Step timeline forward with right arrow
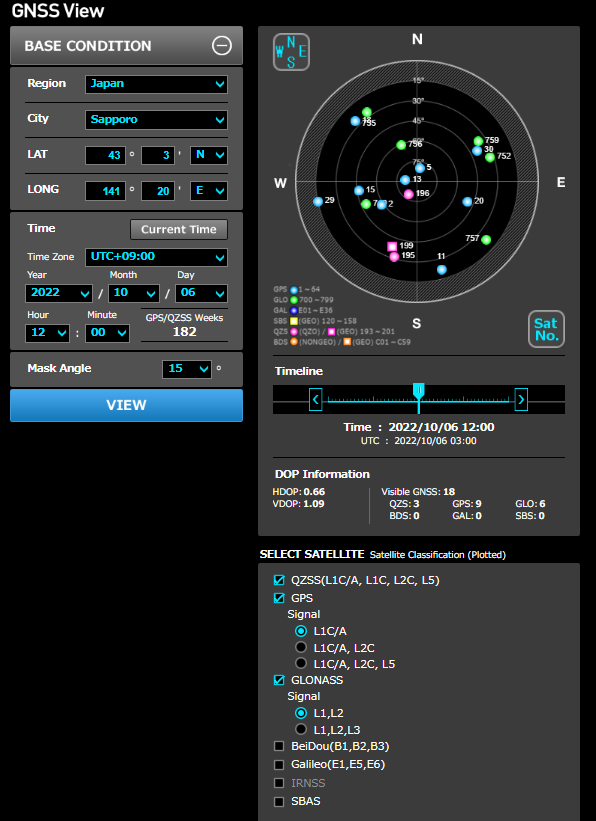Viewport: 596px width, 821px height. [521, 400]
